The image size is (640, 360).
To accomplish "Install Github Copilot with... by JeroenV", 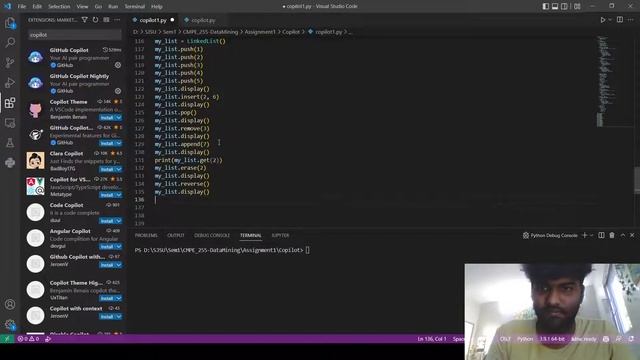I will (x=107, y=265).
